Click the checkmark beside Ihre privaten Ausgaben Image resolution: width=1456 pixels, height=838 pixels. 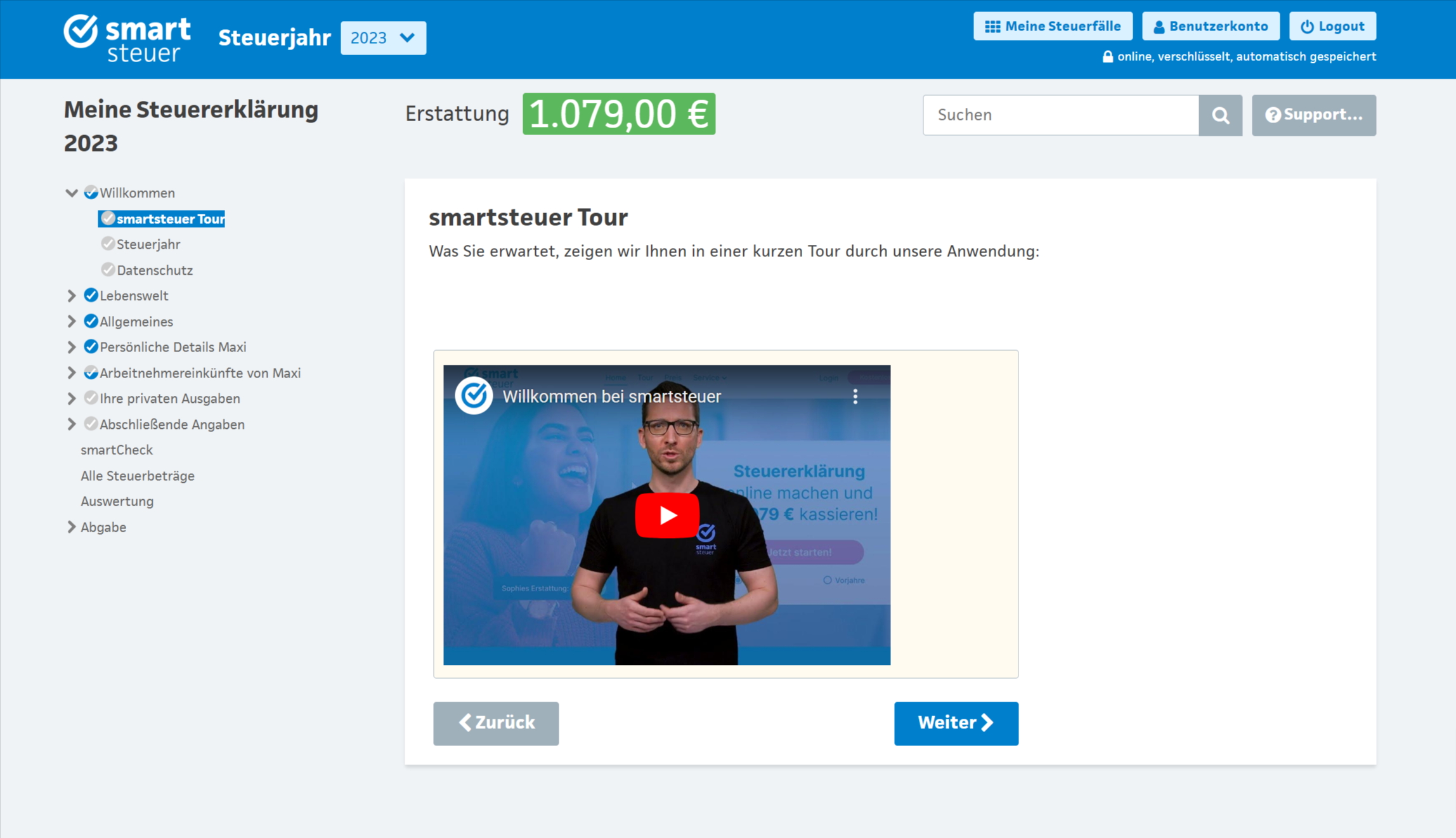click(91, 398)
